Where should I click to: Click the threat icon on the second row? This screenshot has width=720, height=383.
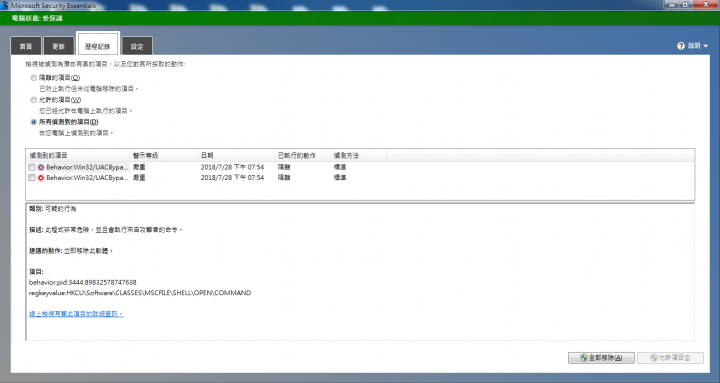(x=41, y=178)
